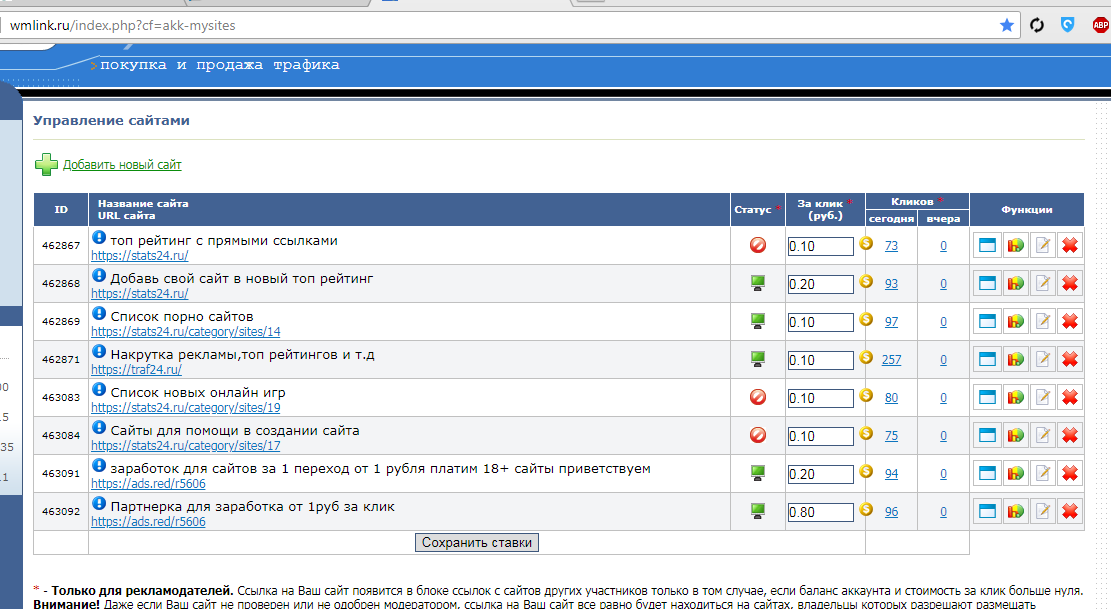The width and height of the screenshot is (1111, 609).
Task: Toggle the red blocked status of site 463084
Action: [x=758, y=435]
